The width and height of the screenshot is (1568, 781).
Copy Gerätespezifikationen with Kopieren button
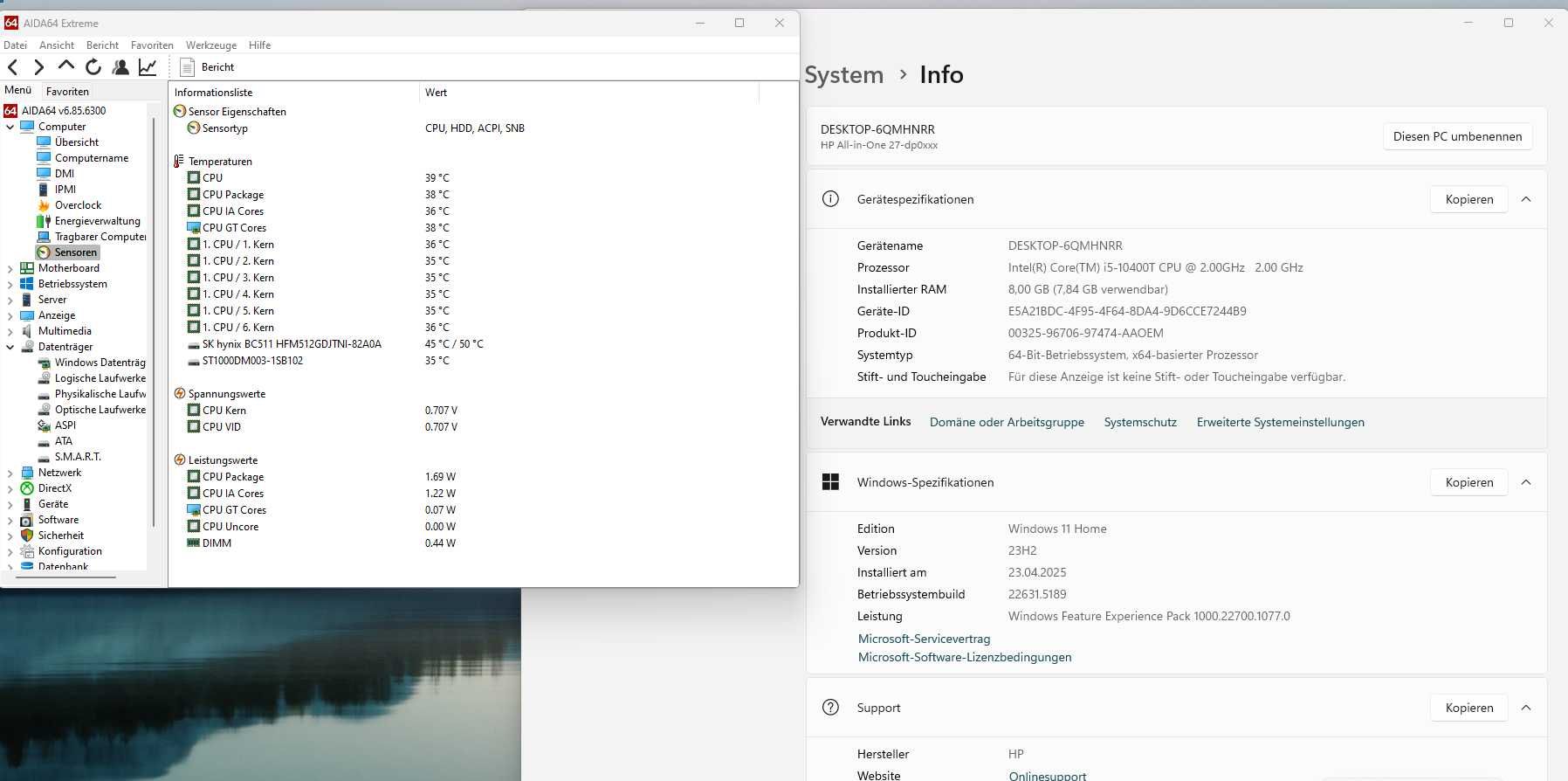pyautogui.click(x=1468, y=199)
